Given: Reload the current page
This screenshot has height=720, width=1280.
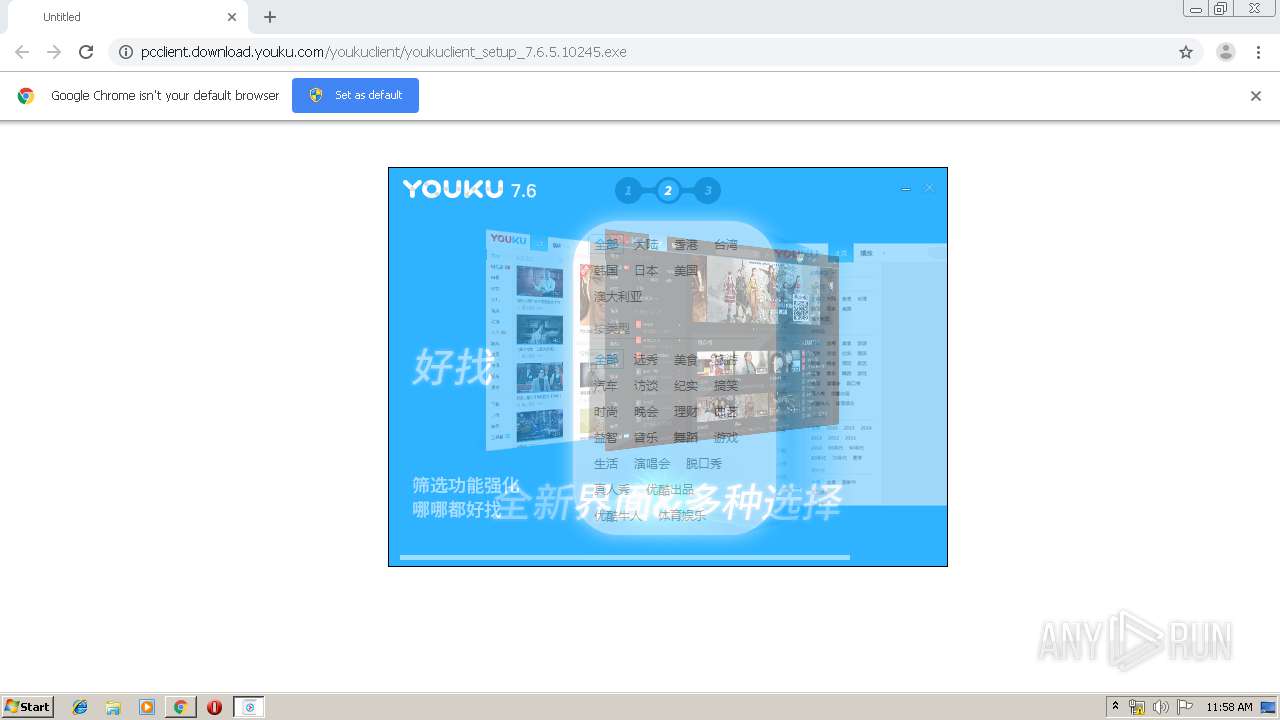Looking at the screenshot, I should point(86,52).
